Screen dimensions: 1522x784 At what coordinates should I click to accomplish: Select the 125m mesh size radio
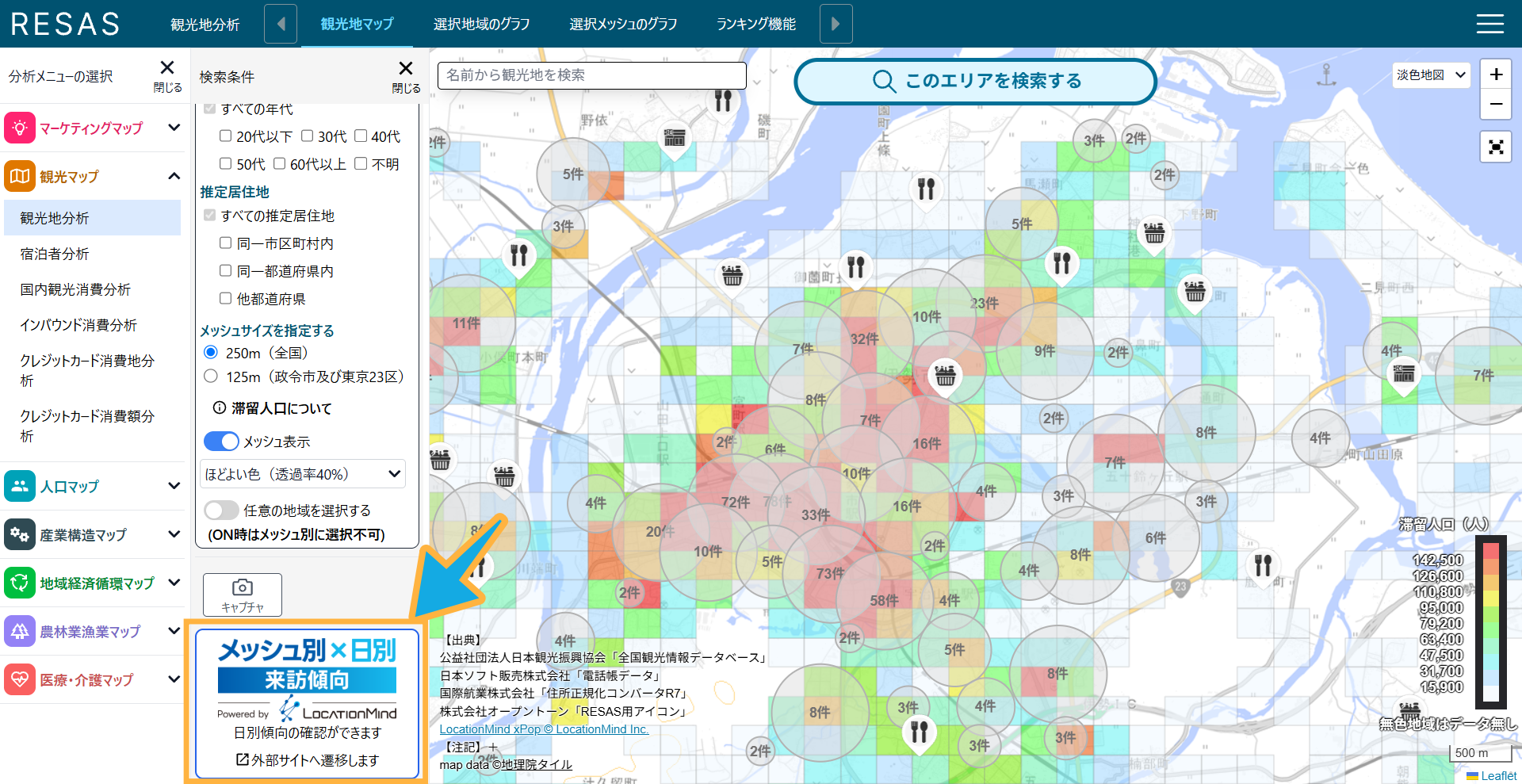pyautogui.click(x=211, y=376)
